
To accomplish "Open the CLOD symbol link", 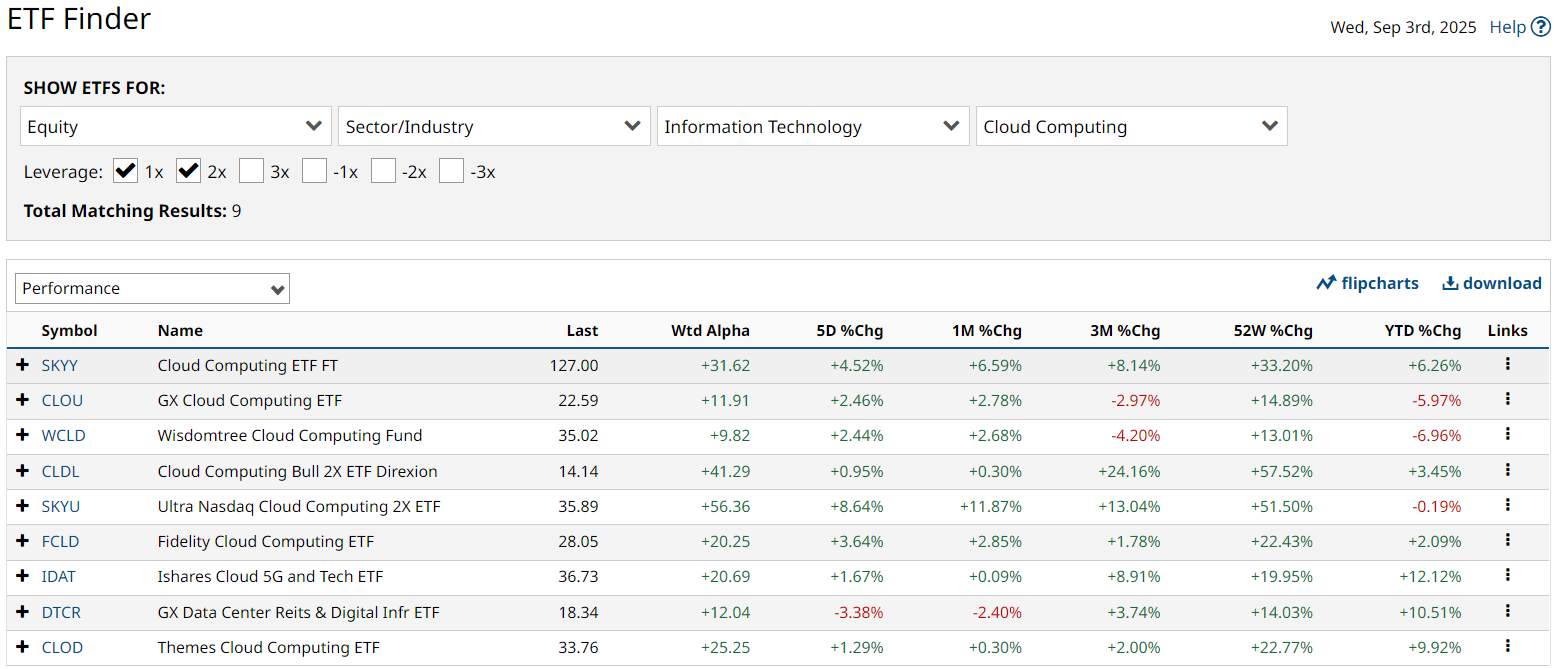I will coord(62,647).
